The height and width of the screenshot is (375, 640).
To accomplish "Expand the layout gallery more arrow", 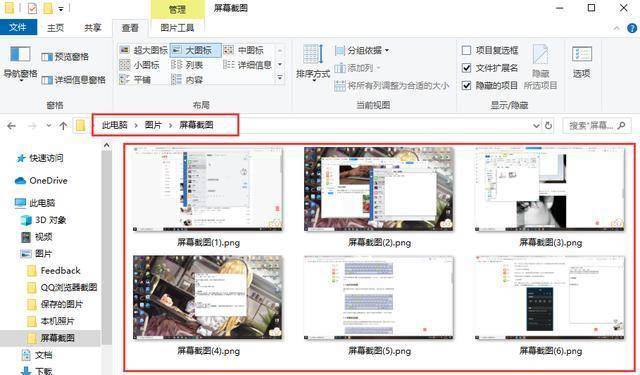I will 280,77.
